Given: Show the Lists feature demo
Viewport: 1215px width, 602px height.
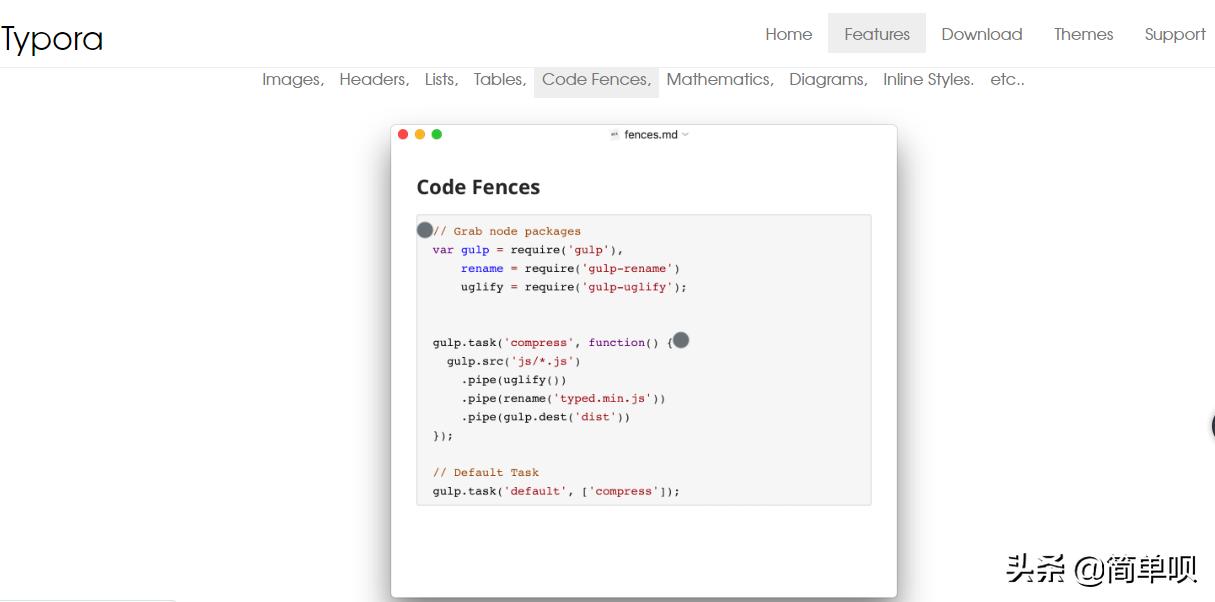Looking at the screenshot, I should [x=440, y=79].
